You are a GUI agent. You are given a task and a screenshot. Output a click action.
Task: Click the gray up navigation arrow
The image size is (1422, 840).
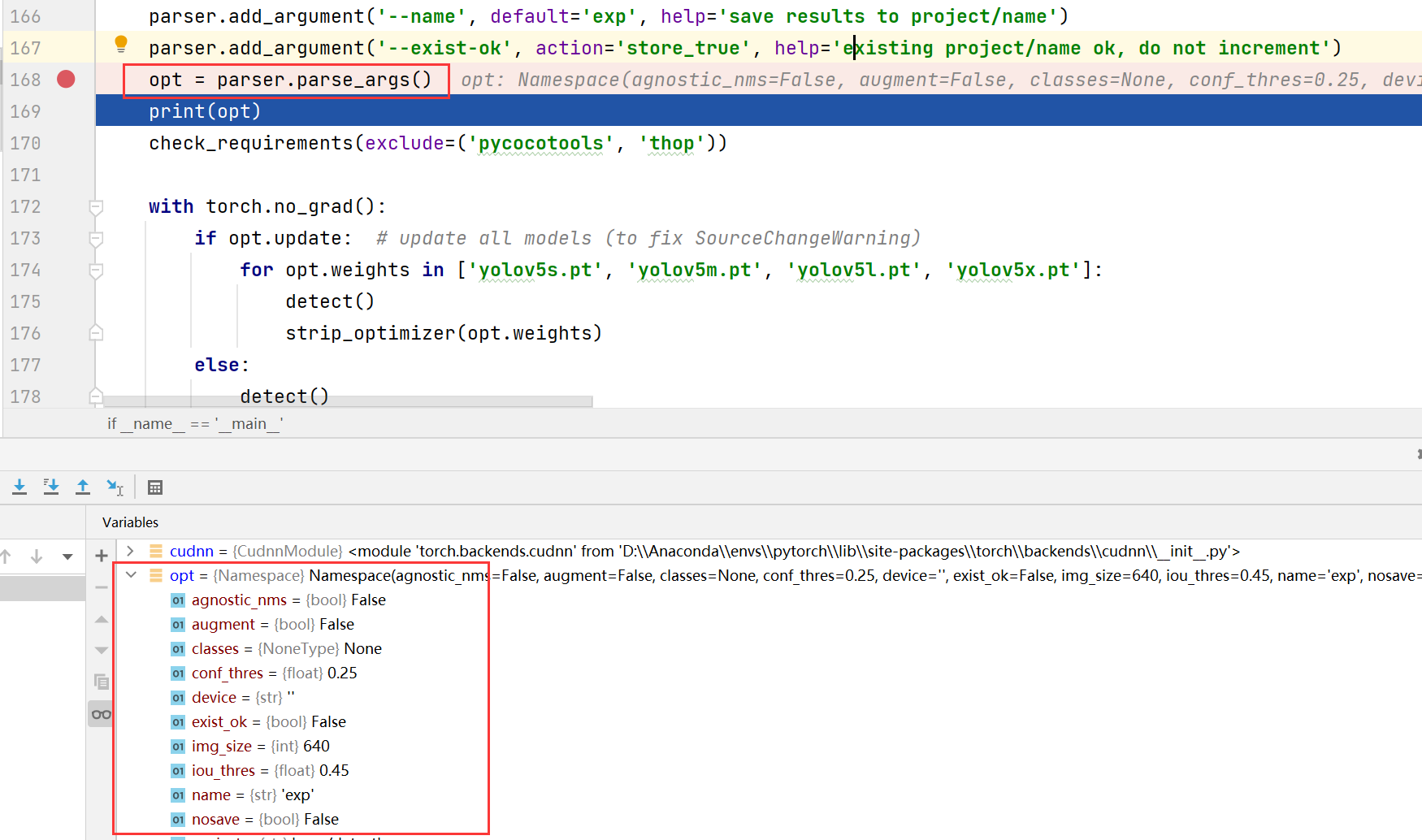[7, 556]
